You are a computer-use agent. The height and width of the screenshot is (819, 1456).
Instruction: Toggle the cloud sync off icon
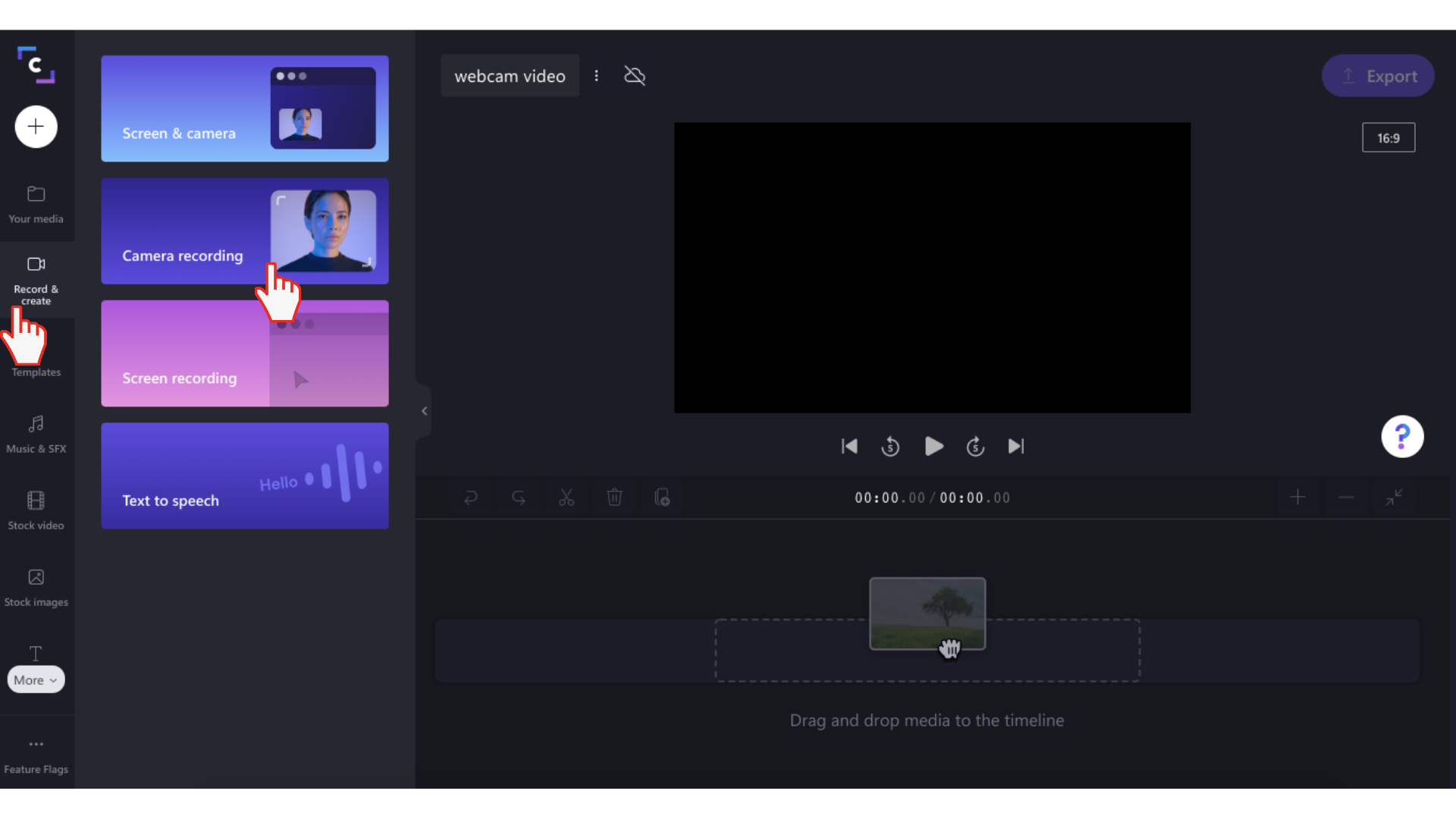point(634,74)
